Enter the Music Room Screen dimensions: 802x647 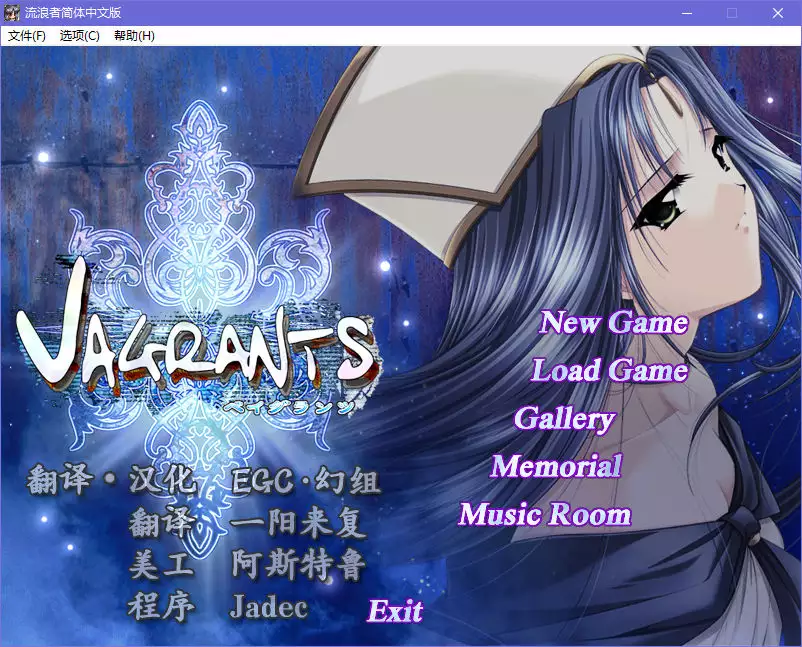(546, 514)
